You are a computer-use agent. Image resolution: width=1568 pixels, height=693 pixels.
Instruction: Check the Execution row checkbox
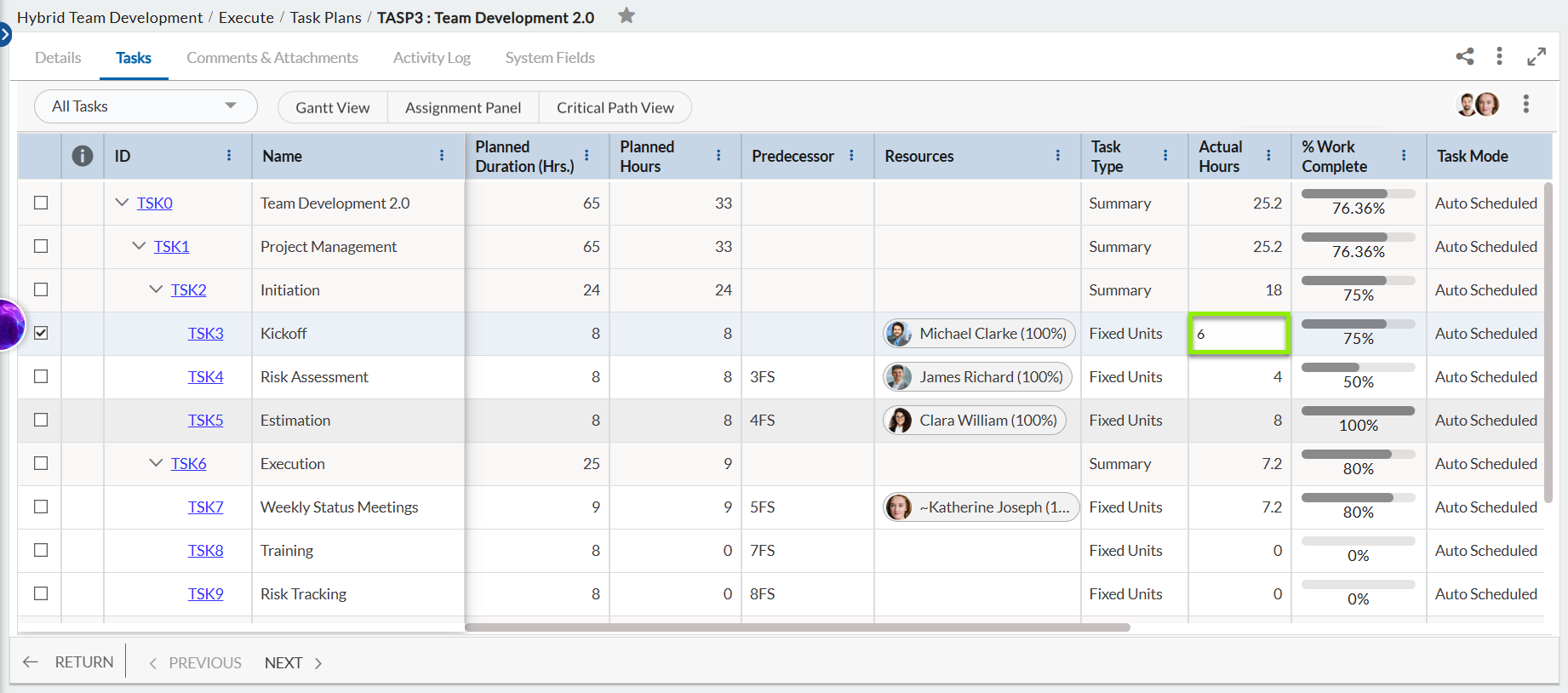[x=41, y=463]
